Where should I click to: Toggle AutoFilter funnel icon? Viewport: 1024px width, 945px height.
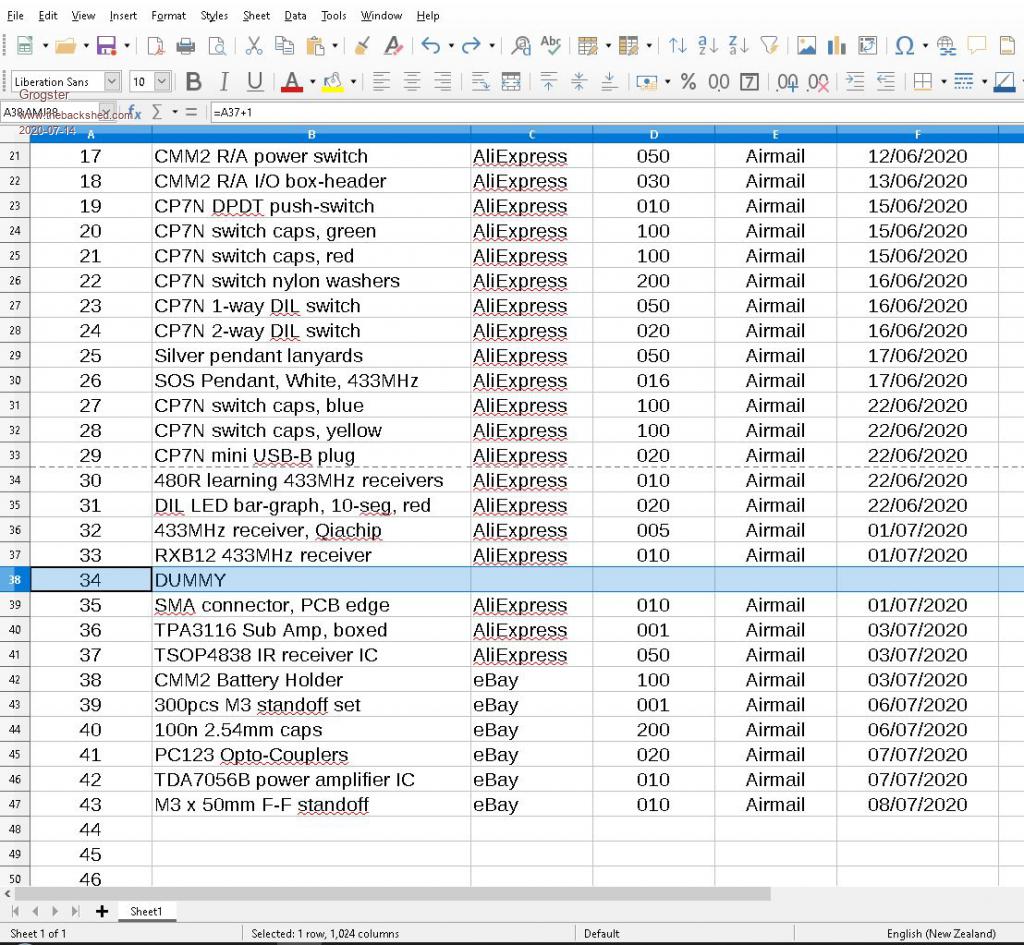point(769,46)
